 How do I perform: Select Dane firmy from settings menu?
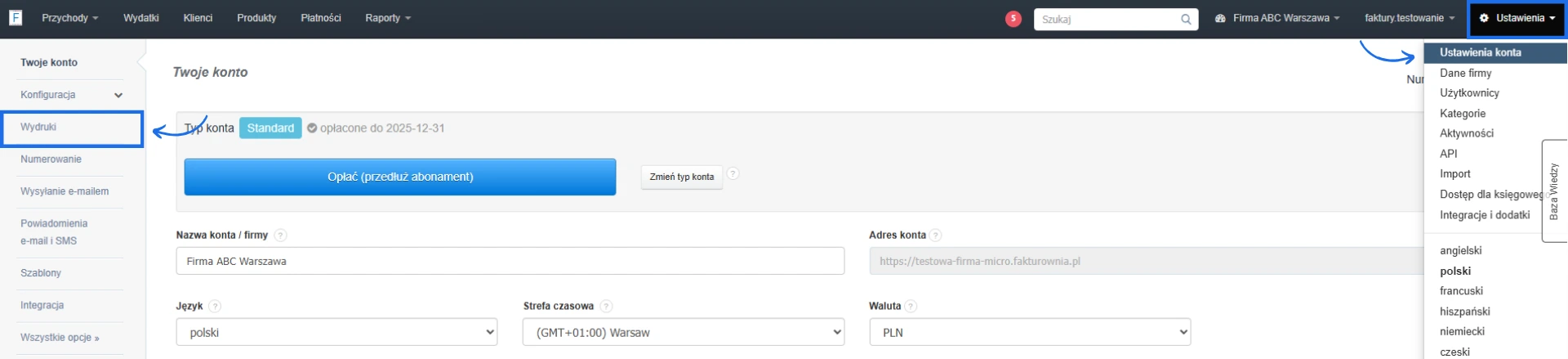click(x=1465, y=73)
